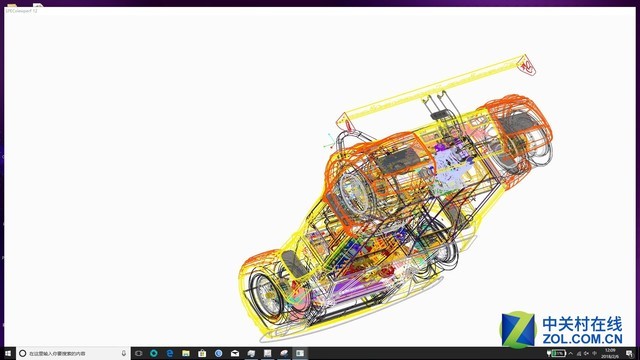The image size is (640, 360).
Task: Open network status tray icon
Action: [x=579, y=353]
